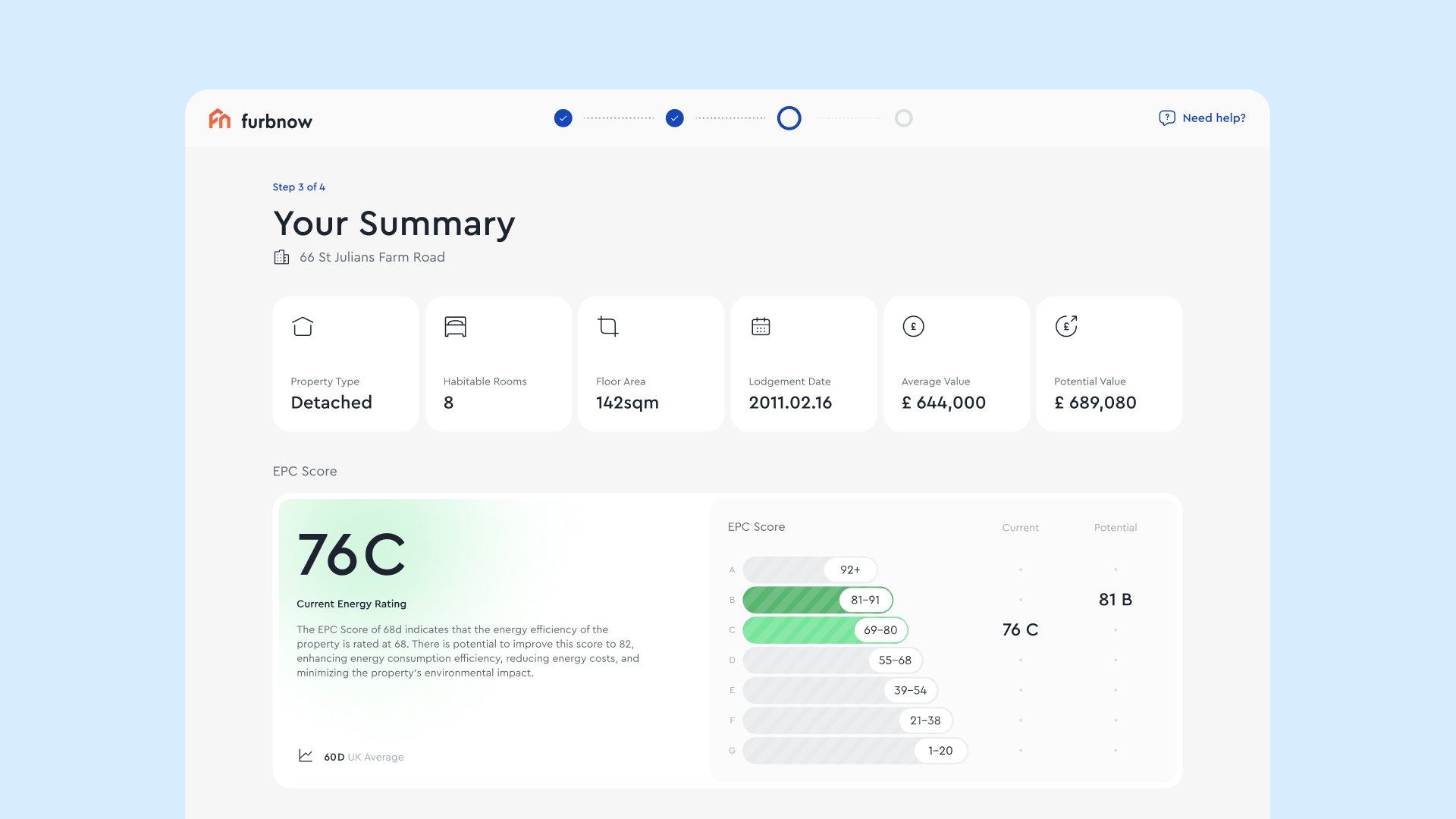
Task: Click the large 76C energy rating
Action: point(351,554)
